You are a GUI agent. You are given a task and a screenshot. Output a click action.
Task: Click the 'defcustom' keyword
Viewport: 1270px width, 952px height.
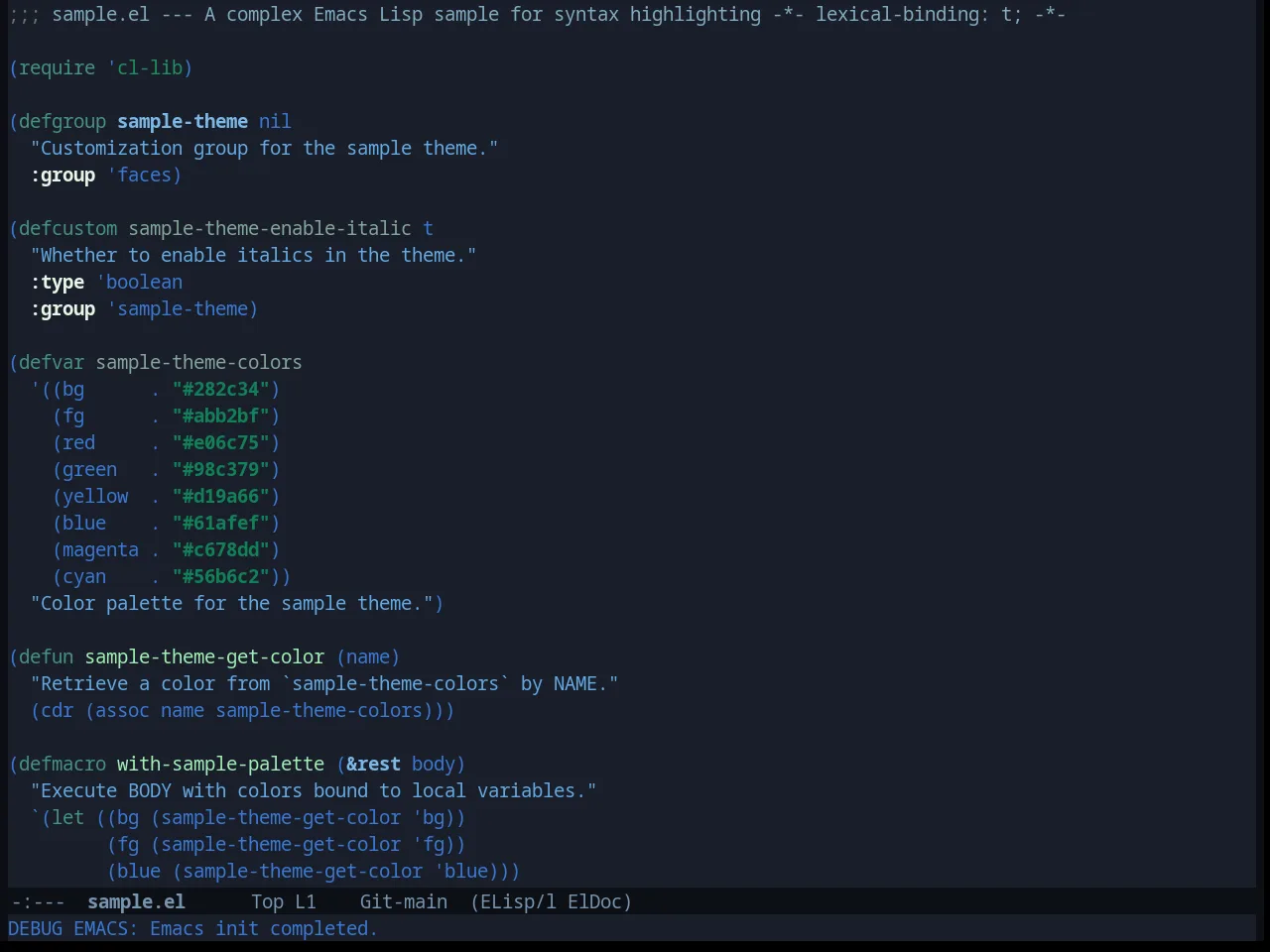pos(68,228)
